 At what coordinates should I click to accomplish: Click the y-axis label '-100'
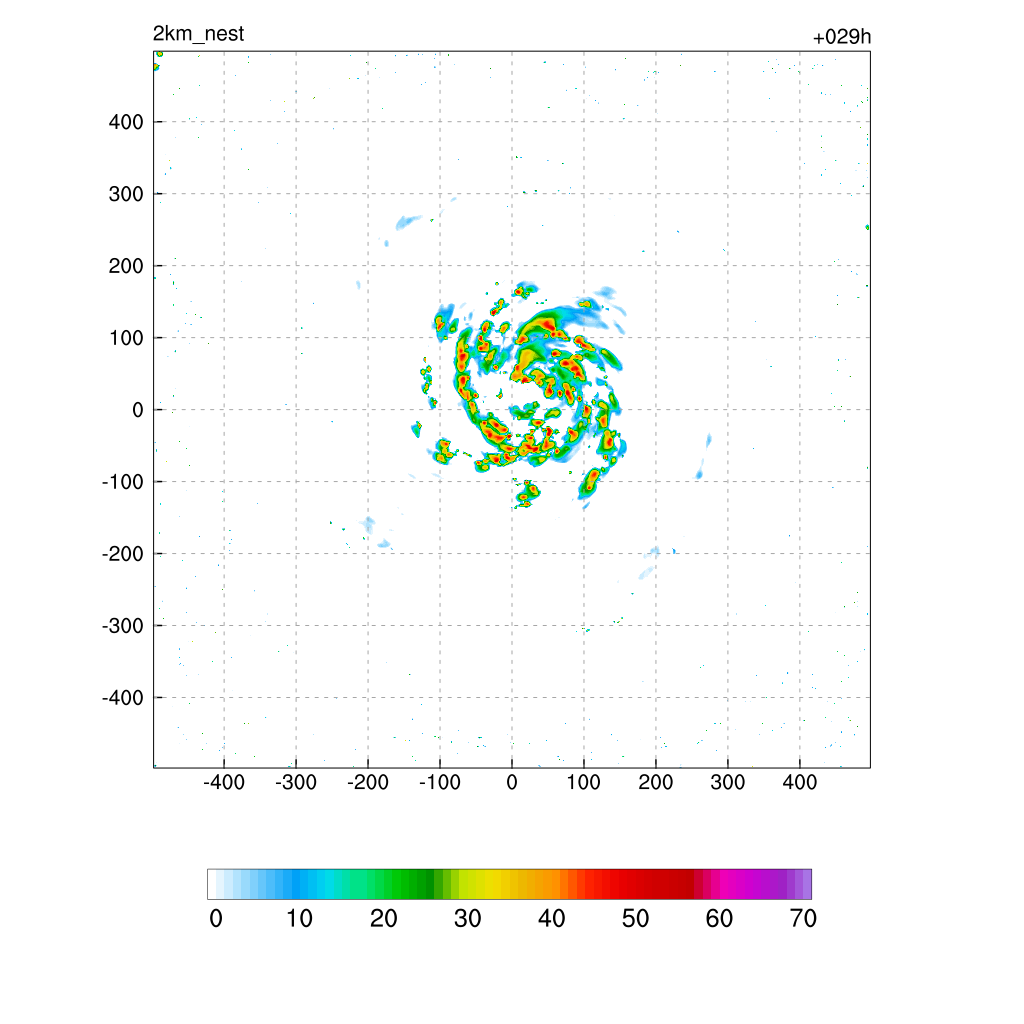click(123, 482)
